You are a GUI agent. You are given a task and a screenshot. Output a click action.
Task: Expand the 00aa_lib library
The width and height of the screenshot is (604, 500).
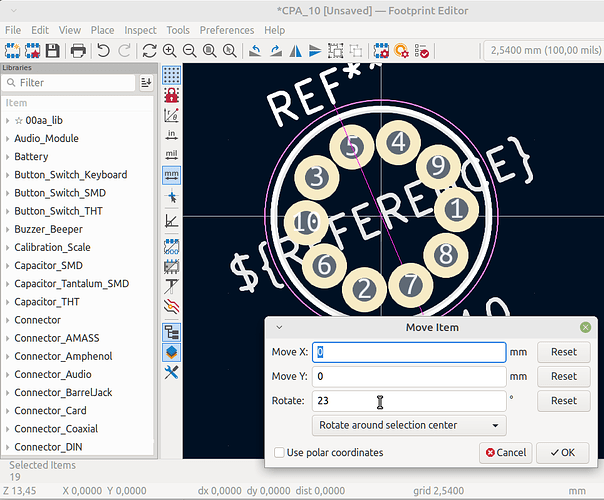[x=7, y=121]
